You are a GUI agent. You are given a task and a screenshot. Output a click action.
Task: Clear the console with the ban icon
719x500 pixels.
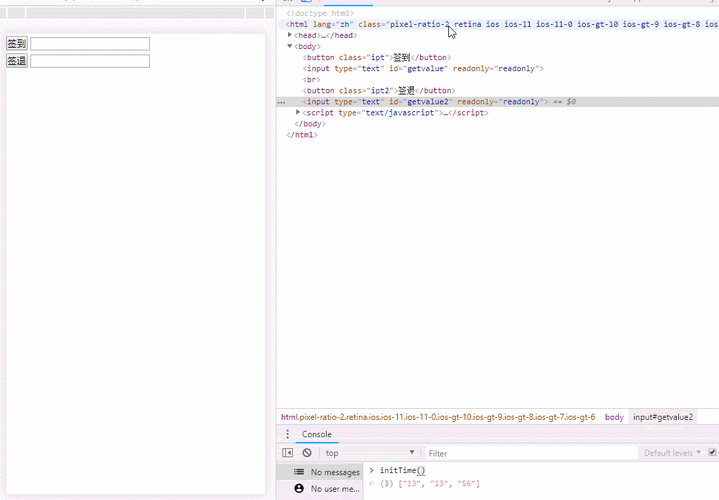point(307,453)
